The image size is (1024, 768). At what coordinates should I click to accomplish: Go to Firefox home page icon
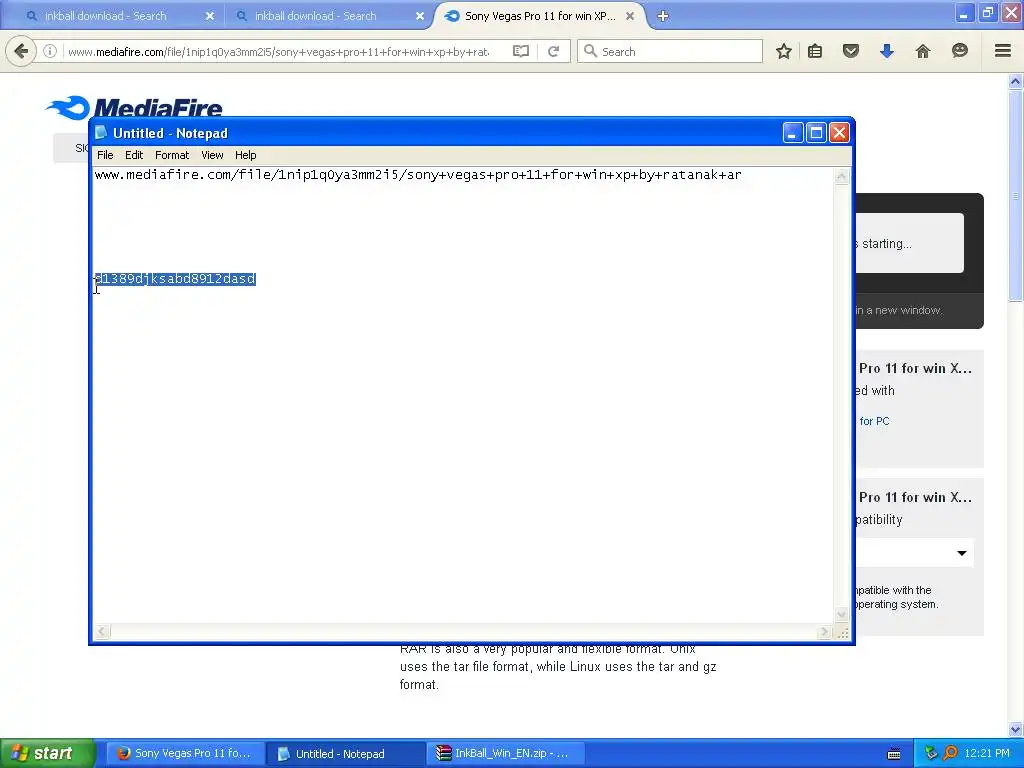[x=923, y=51]
